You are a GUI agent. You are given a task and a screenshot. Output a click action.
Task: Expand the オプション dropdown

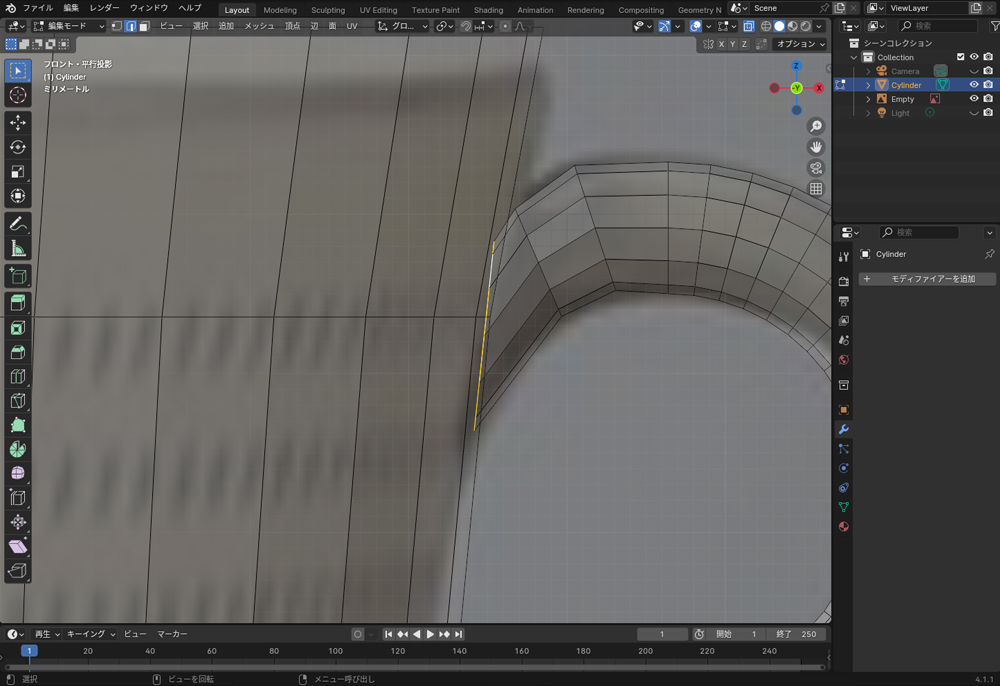click(x=802, y=44)
